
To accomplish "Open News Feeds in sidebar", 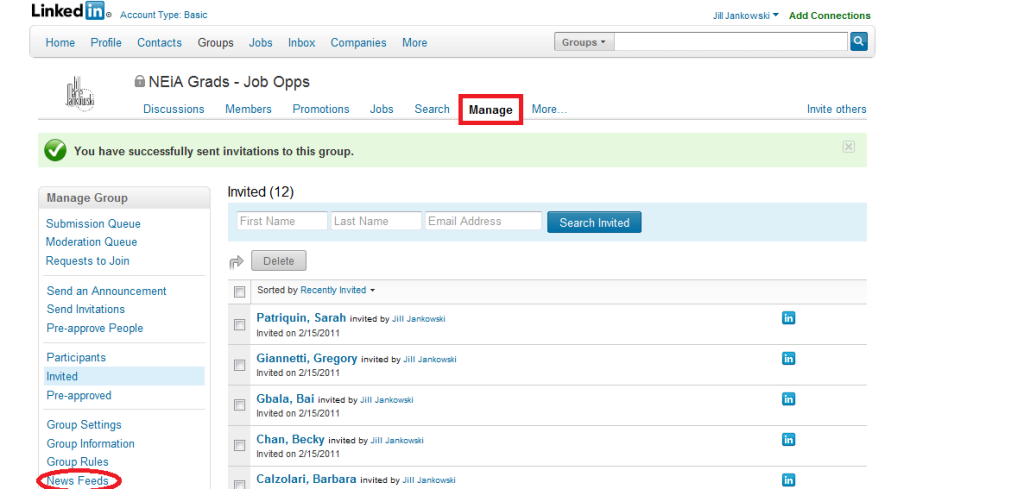I will click(77, 481).
